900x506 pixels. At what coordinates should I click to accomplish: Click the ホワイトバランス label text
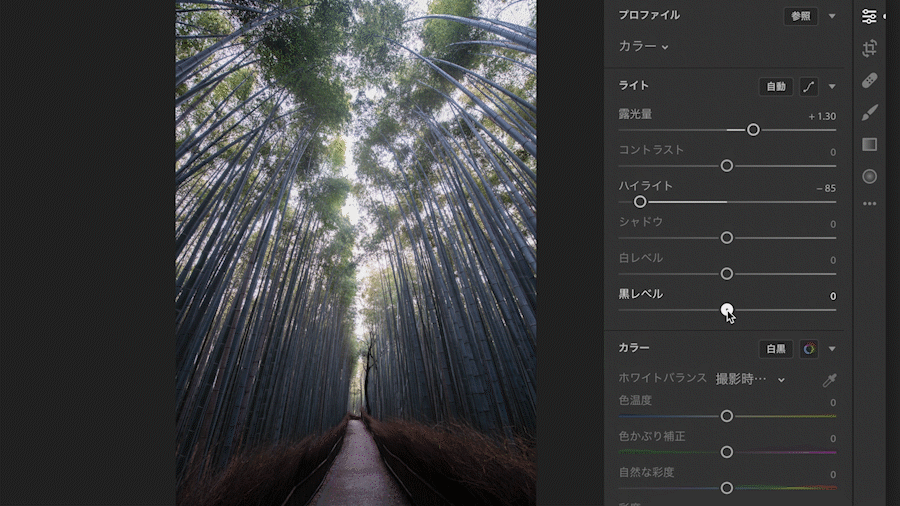click(662, 378)
